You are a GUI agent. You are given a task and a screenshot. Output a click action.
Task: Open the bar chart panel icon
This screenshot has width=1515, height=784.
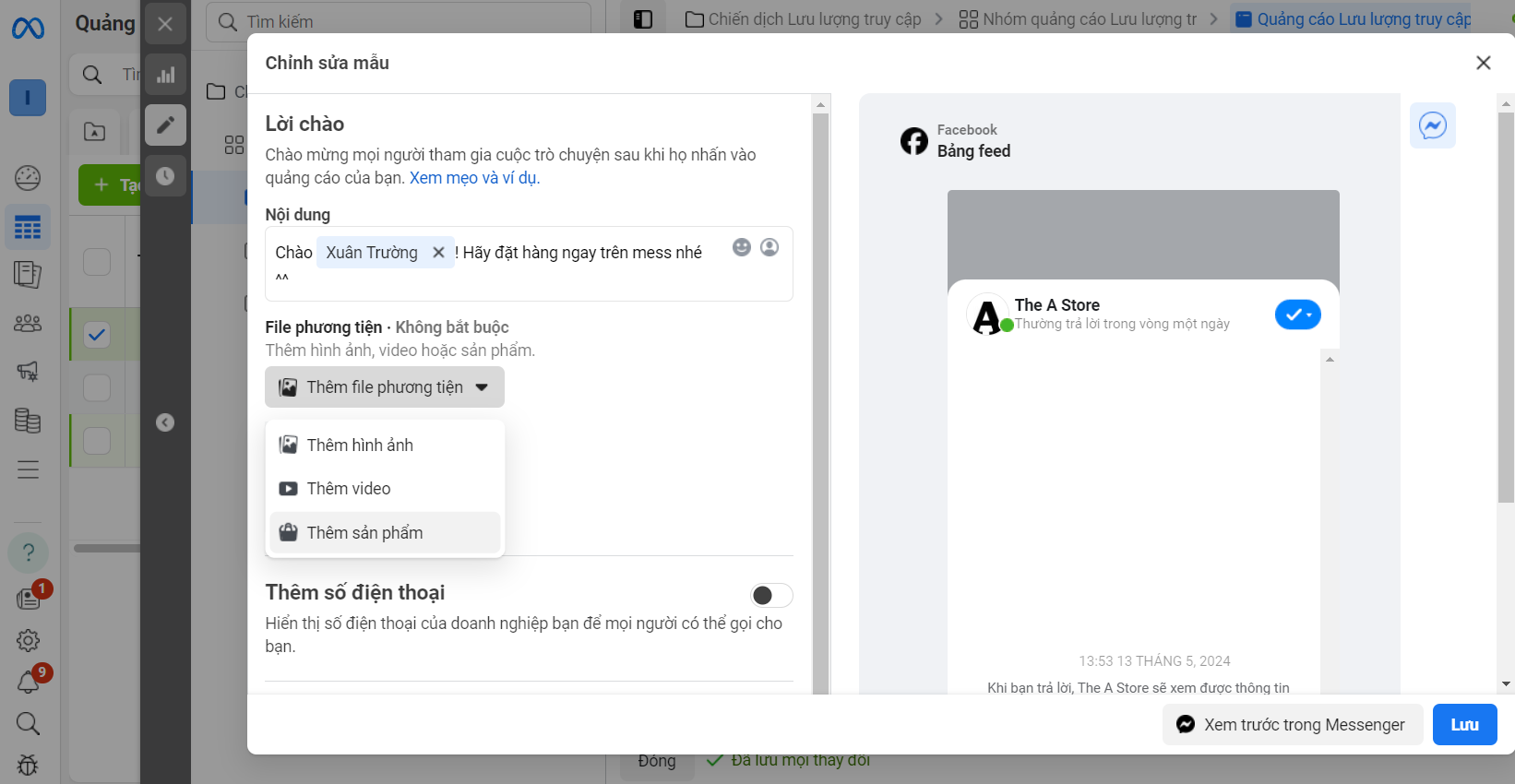coord(165,75)
